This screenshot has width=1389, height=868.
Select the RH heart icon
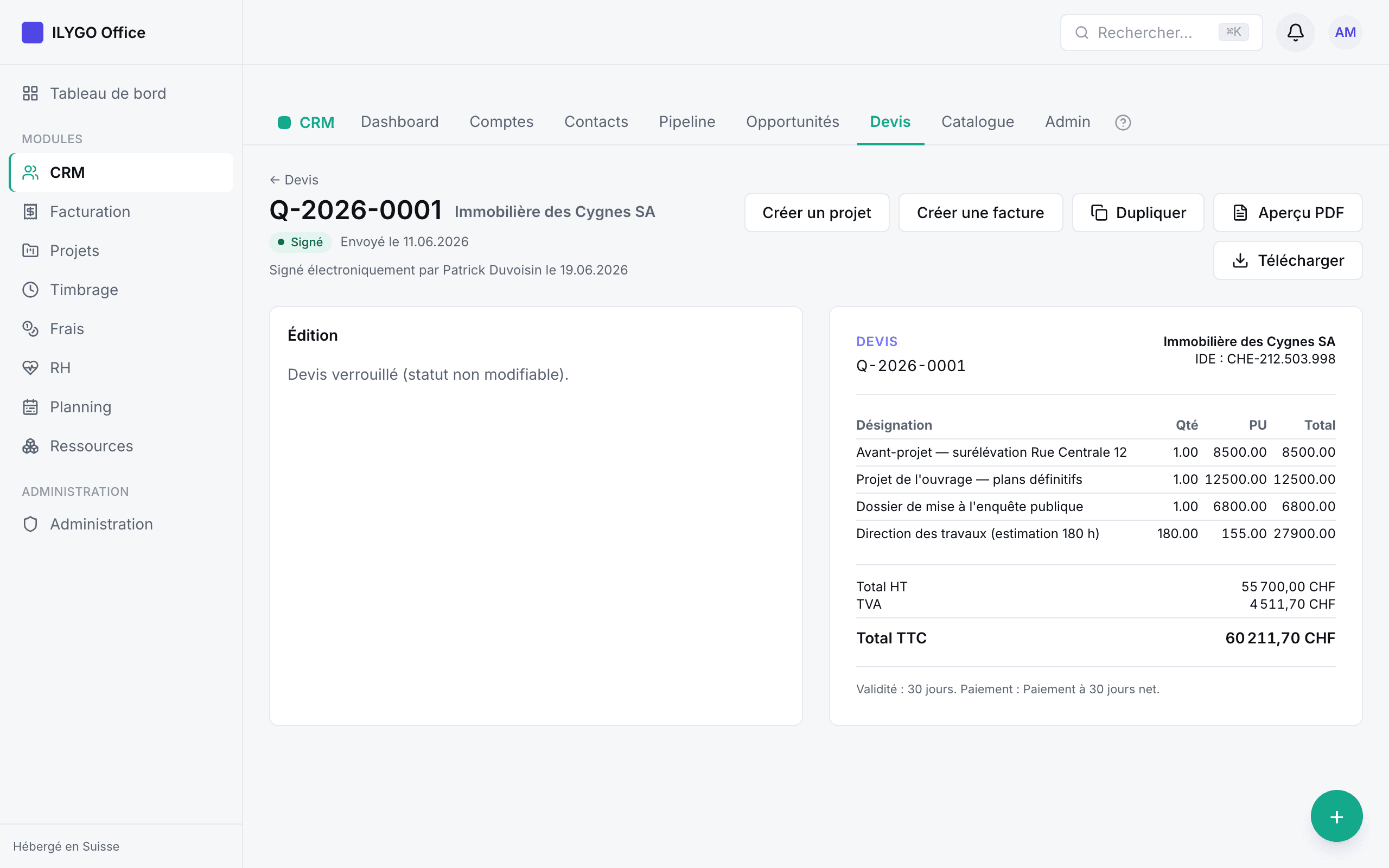coord(30,368)
